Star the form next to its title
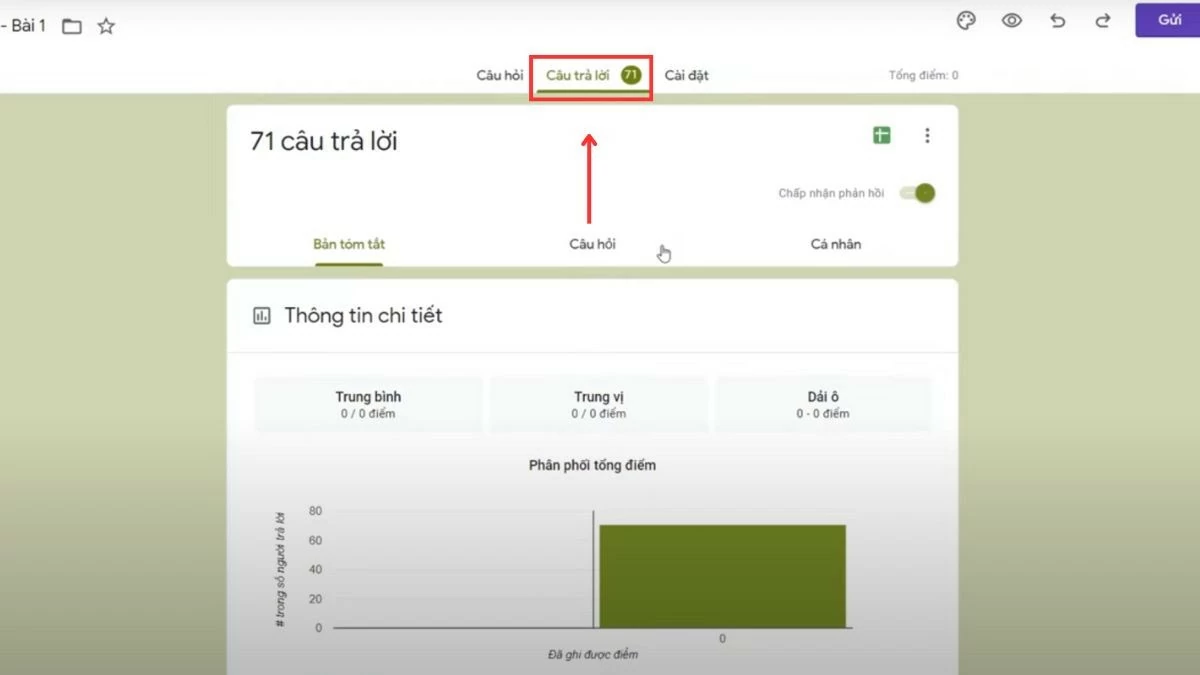Viewport: 1200px width, 675px height. coord(105,26)
